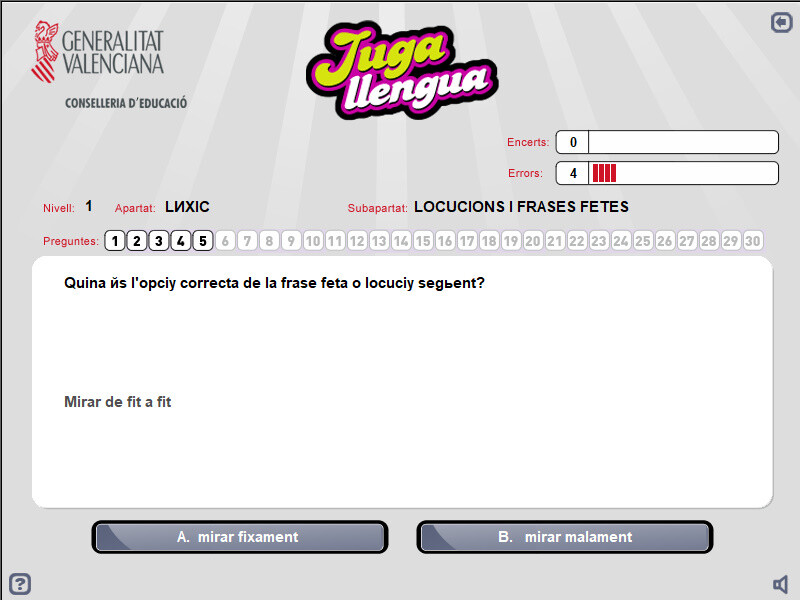Click question 30 at row end

click(x=753, y=241)
